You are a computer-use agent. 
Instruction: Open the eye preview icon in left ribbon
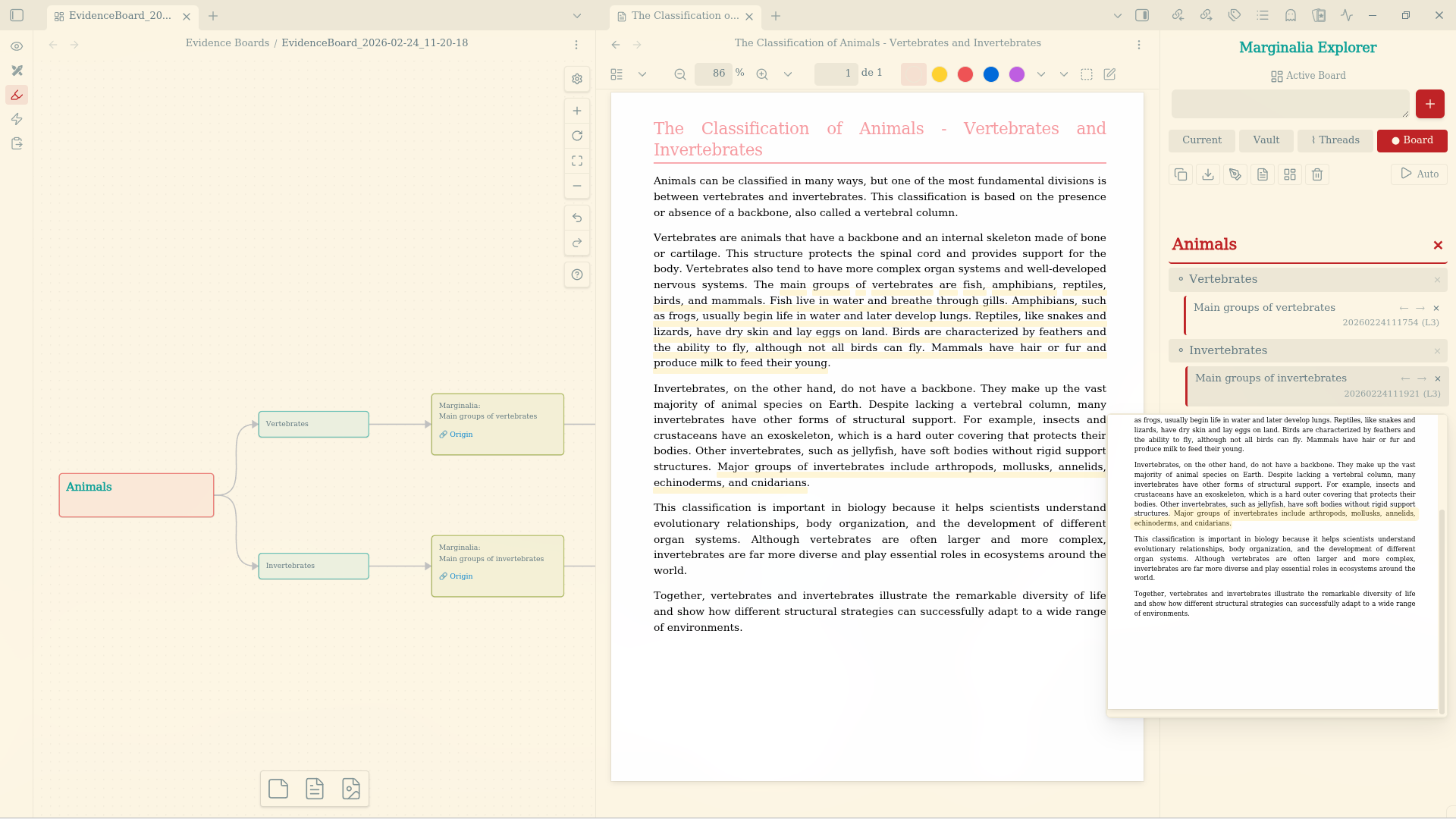click(17, 46)
